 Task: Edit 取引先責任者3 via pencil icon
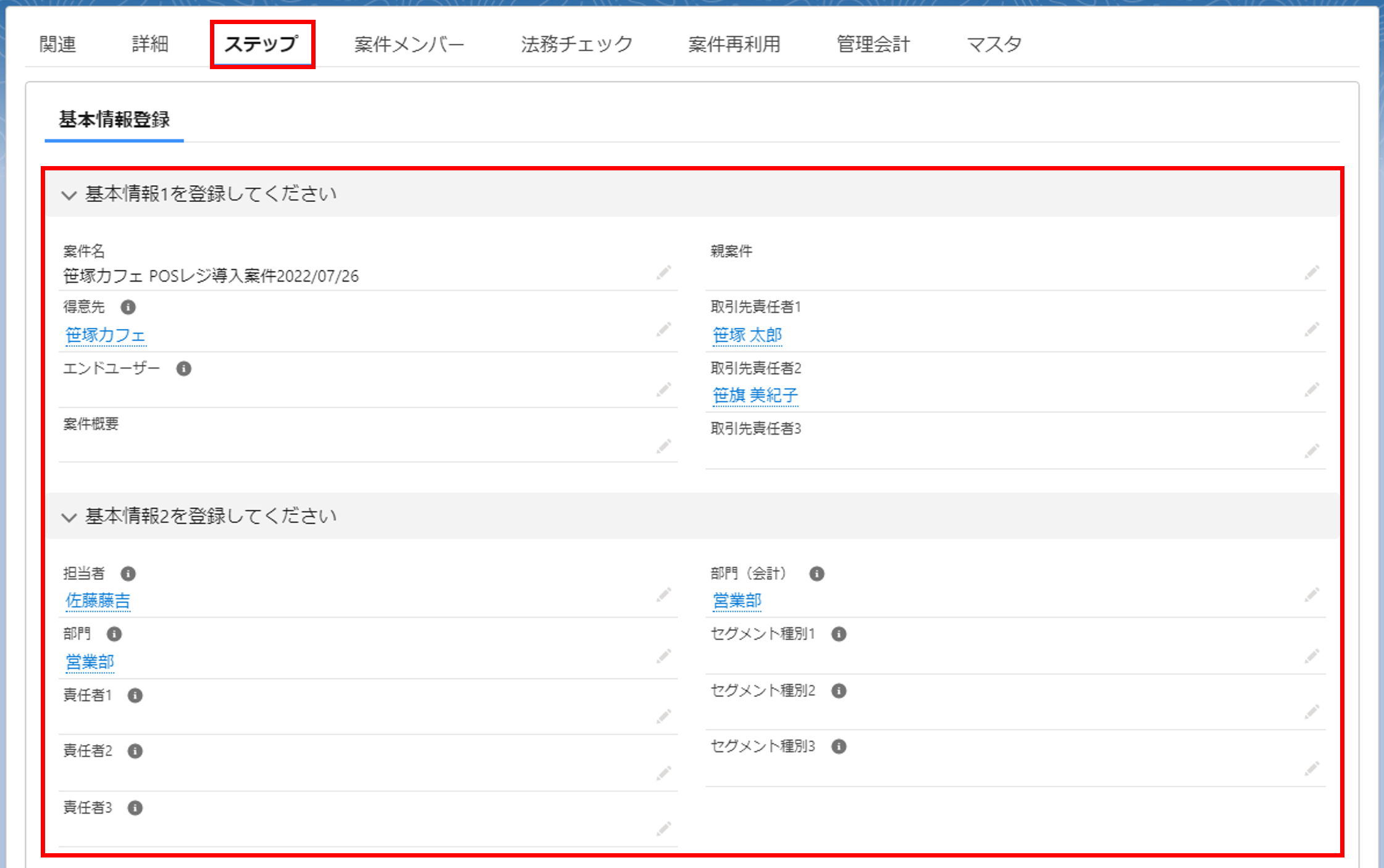coord(1312,451)
